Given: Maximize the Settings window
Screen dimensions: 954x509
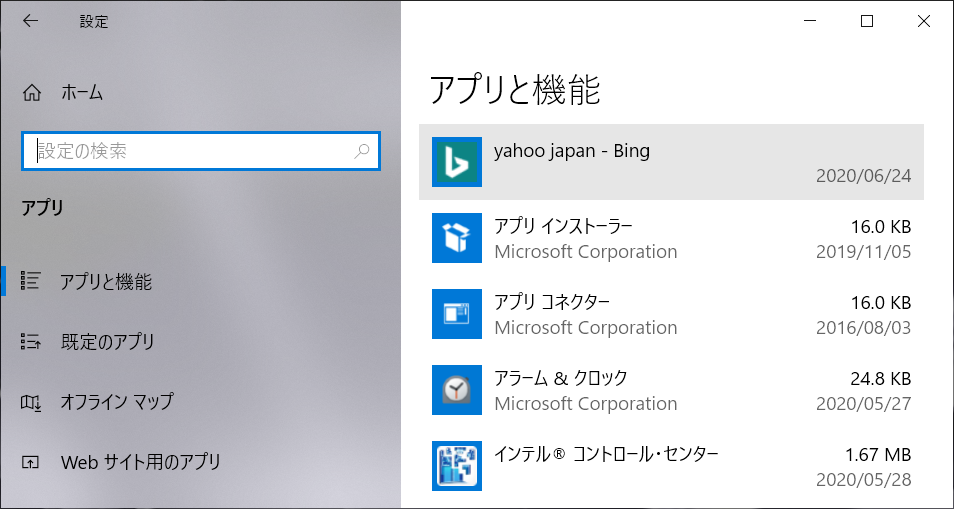Looking at the screenshot, I should (x=867, y=21).
